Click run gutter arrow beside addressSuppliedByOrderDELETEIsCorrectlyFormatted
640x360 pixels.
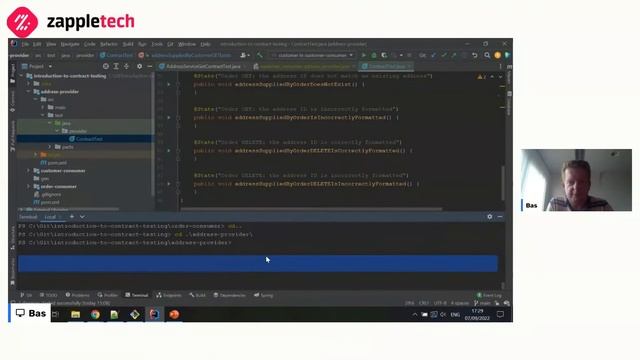point(169,151)
